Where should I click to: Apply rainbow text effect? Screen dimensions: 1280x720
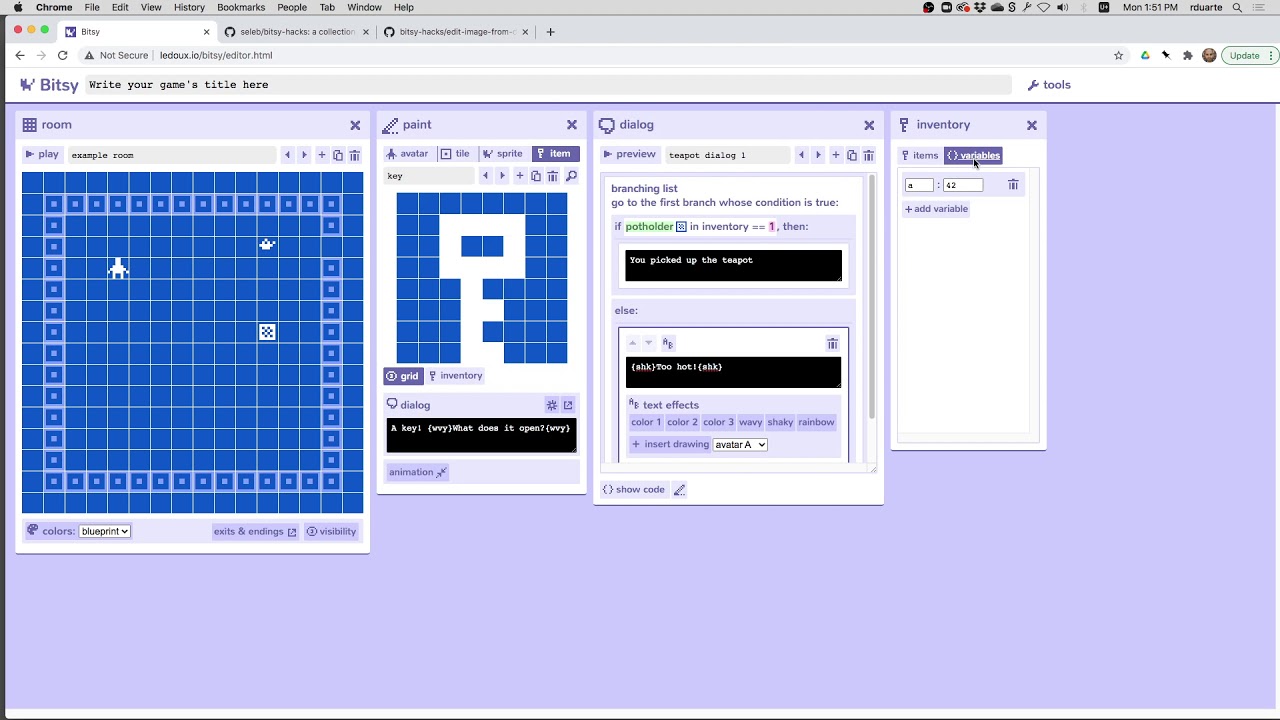click(x=816, y=422)
